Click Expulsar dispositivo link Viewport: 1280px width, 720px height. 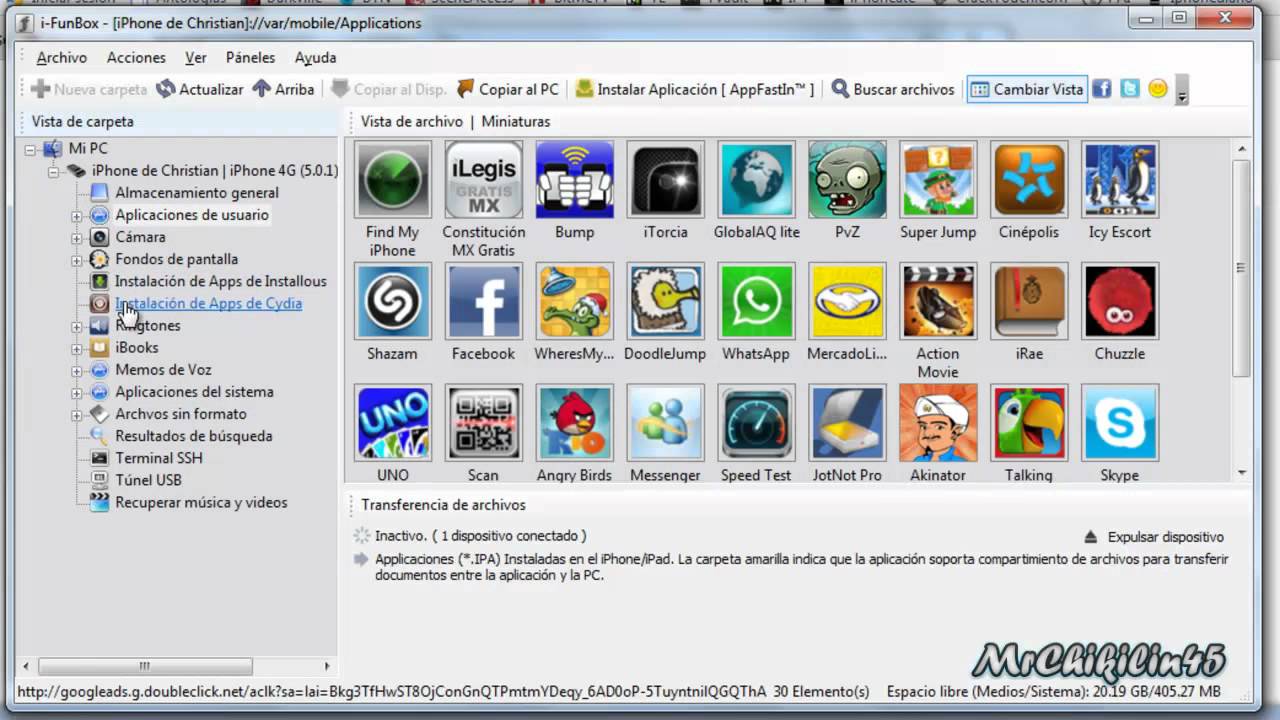(x=1154, y=537)
